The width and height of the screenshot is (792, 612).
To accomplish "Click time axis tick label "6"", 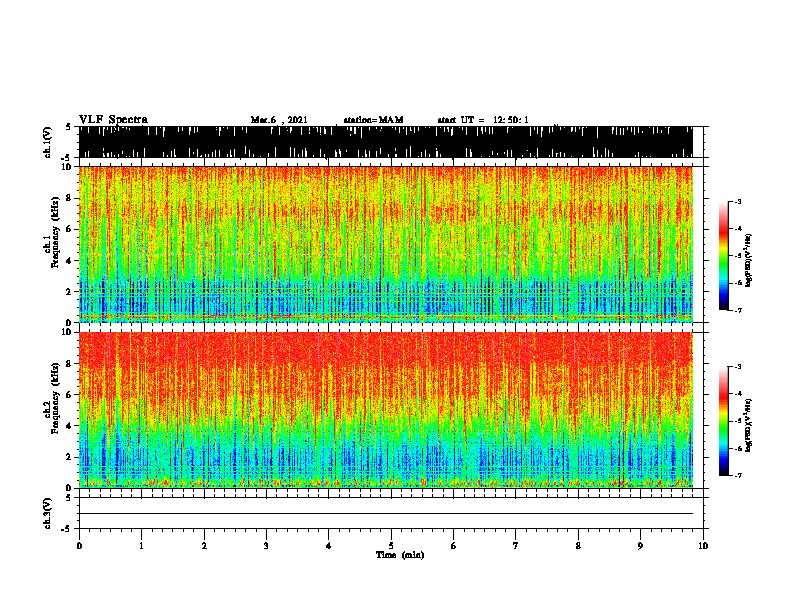I will point(454,546).
